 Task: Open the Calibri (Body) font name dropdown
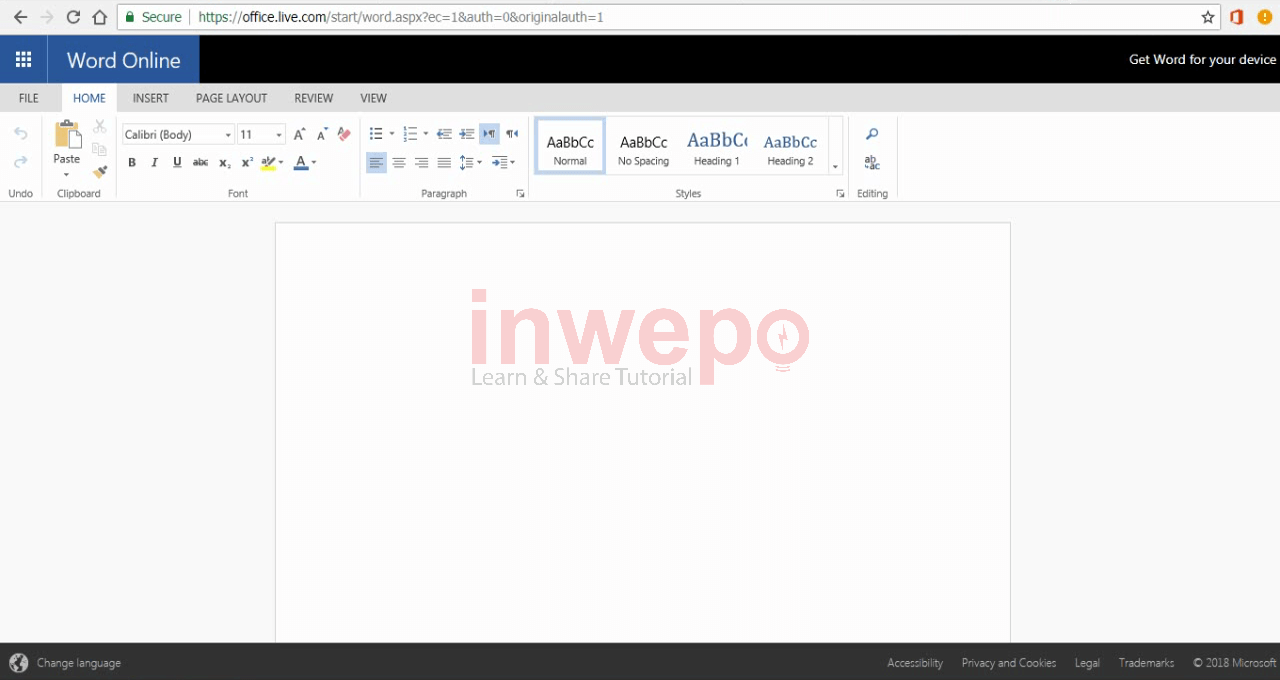coord(228,135)
